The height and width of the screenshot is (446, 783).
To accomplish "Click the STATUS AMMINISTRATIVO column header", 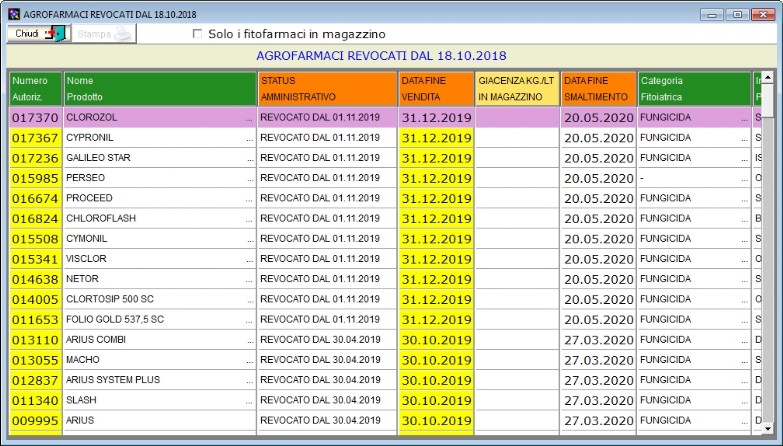I will pyautogui.click(x=328, y=89).
